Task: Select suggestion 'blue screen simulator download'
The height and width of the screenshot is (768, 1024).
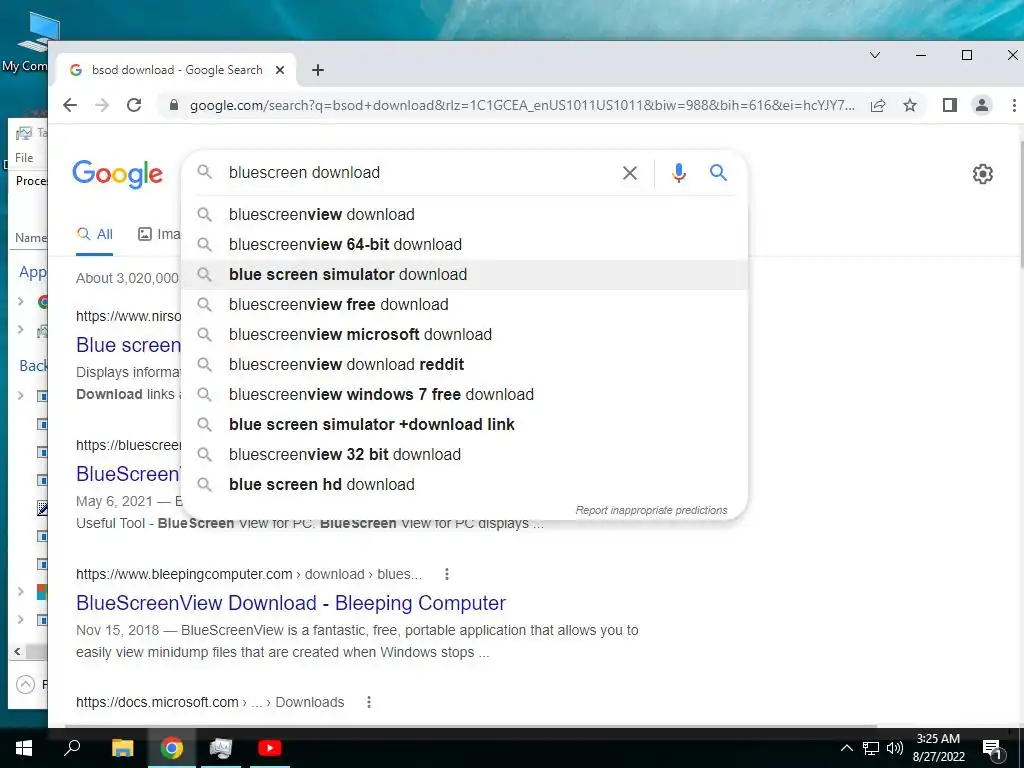Action: point(464,274)
